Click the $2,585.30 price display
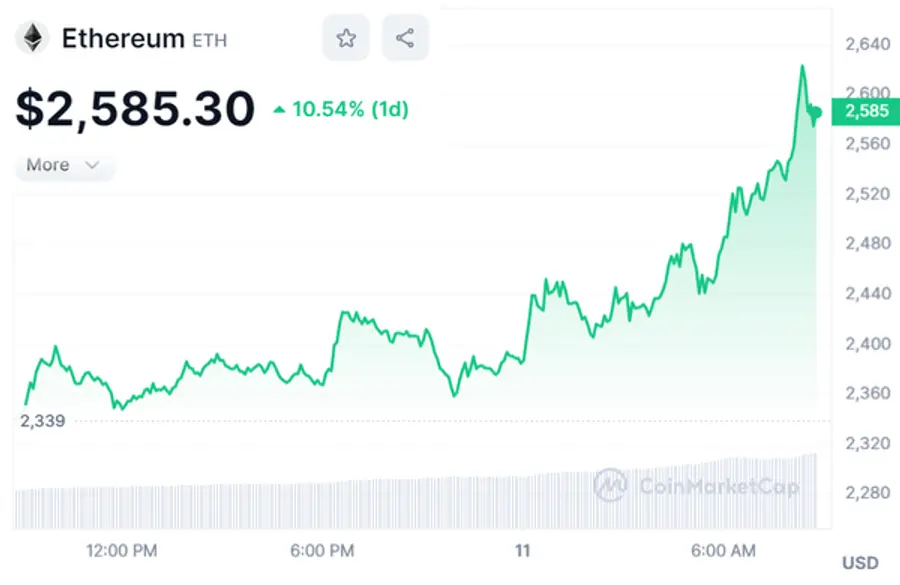The height and width of the screenshot is (585, 900). 135,109
